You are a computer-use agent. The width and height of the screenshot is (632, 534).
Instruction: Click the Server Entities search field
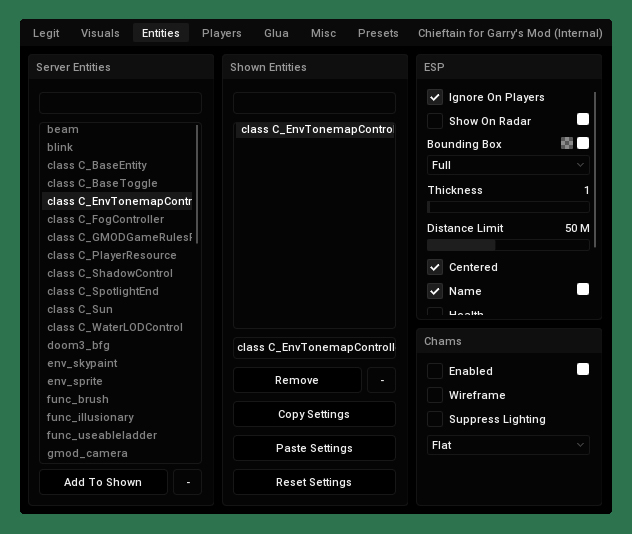120,103
